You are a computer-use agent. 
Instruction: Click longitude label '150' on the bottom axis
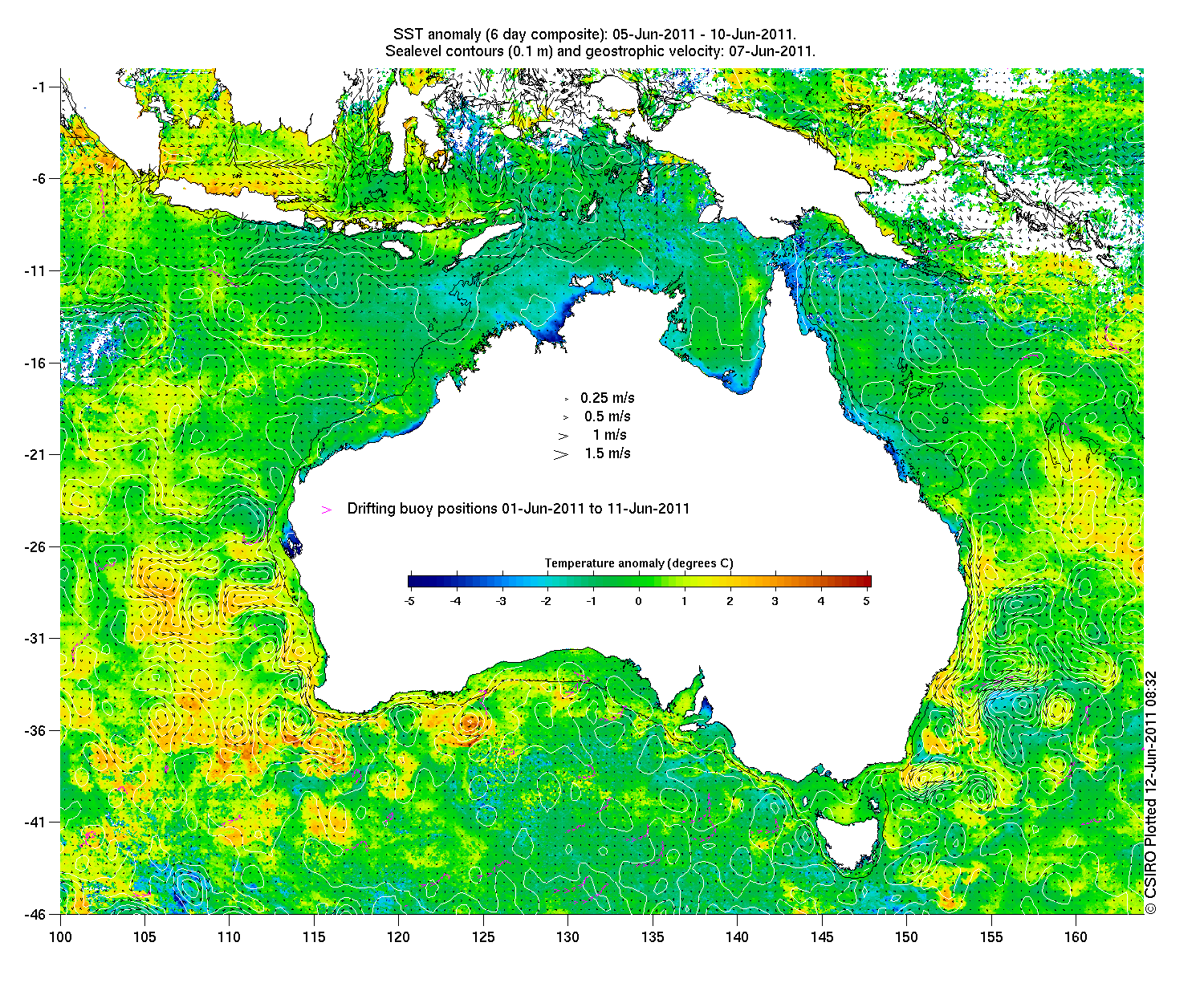pyautogui.click(x=907, y=936)
